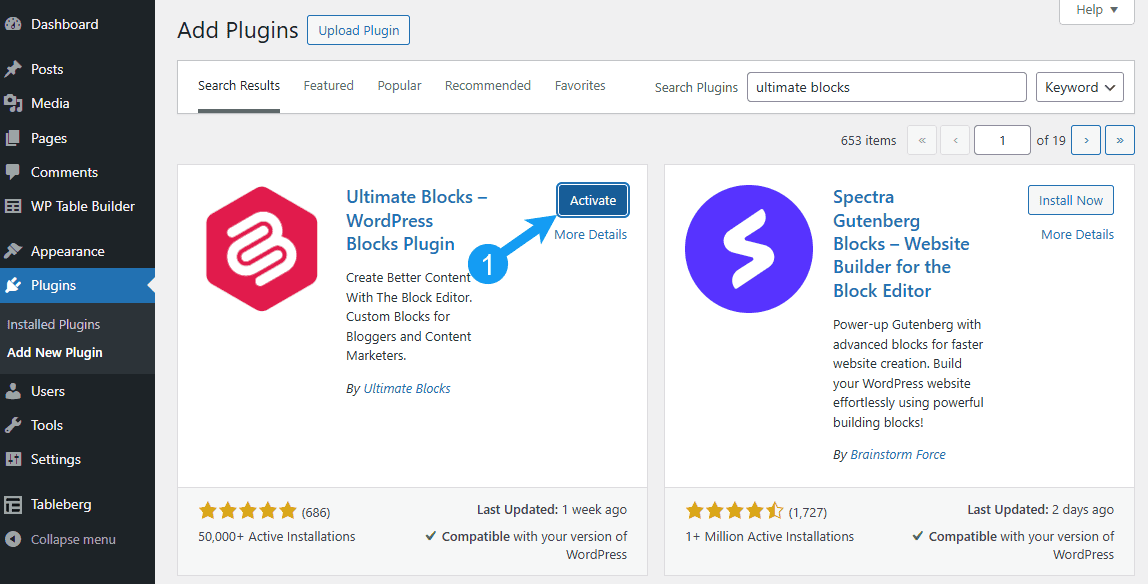The width and height of the screenshot is (1148, 584).
Task: Click 'Last Updated: 2 days ago' text
Action: 1040,510
